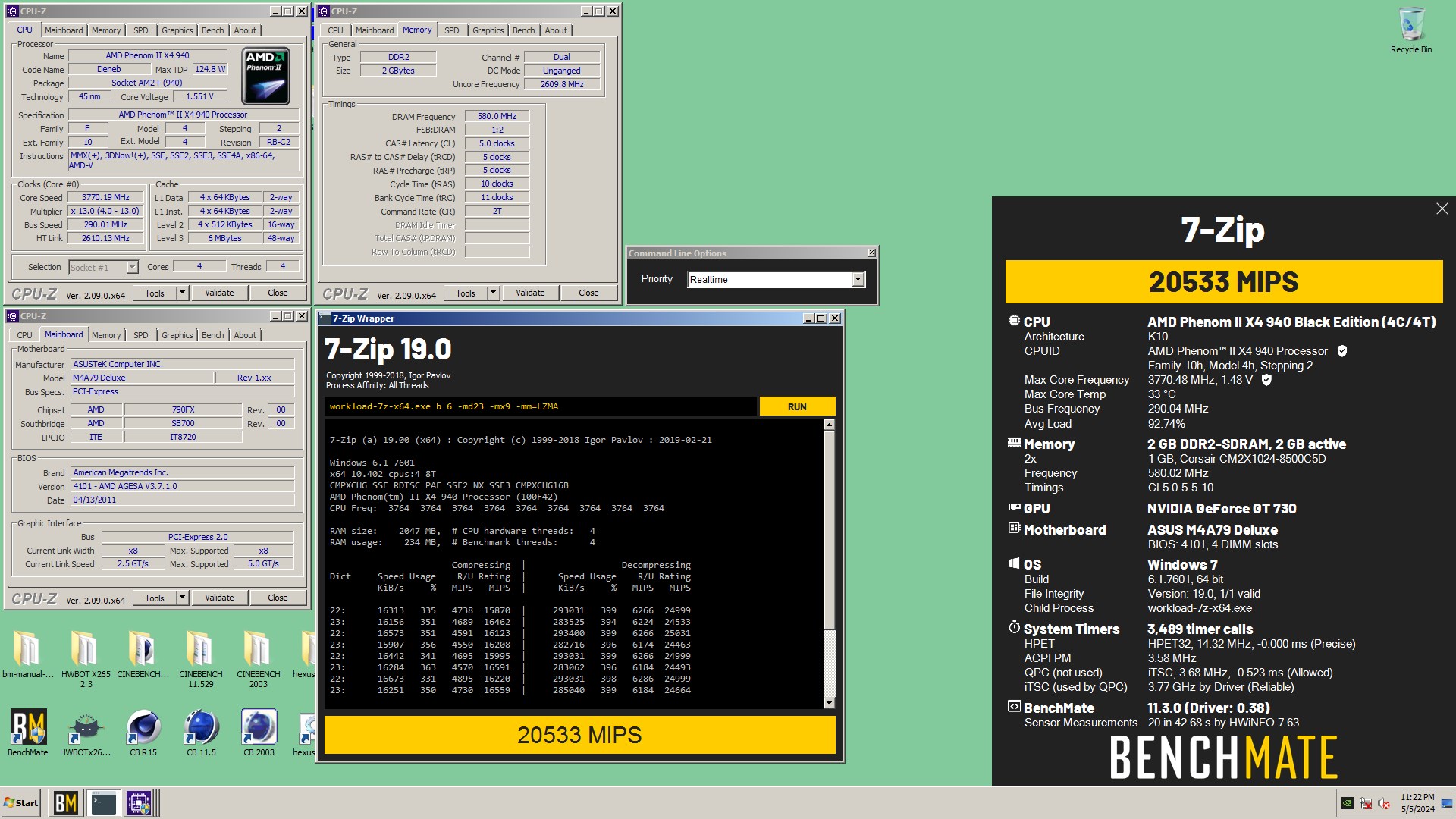The height and width of the screenshot is (819, 1456).
Task: Click the Start button
Action: [x=21, y=803]
